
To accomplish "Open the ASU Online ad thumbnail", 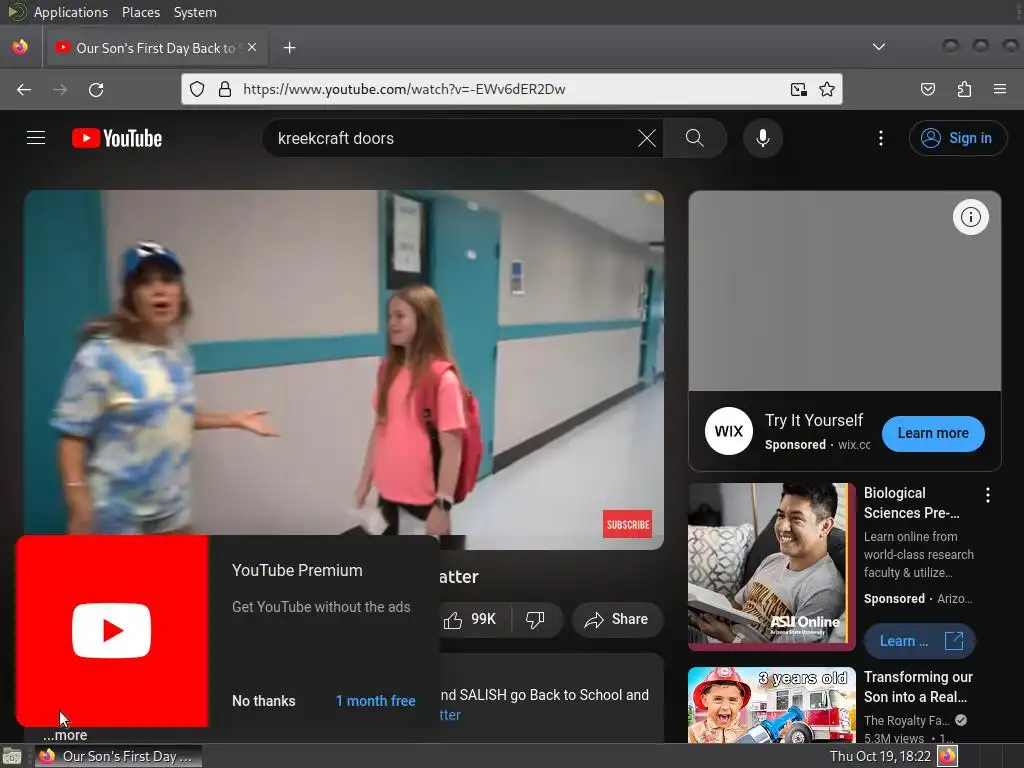I will click(772, 567).
